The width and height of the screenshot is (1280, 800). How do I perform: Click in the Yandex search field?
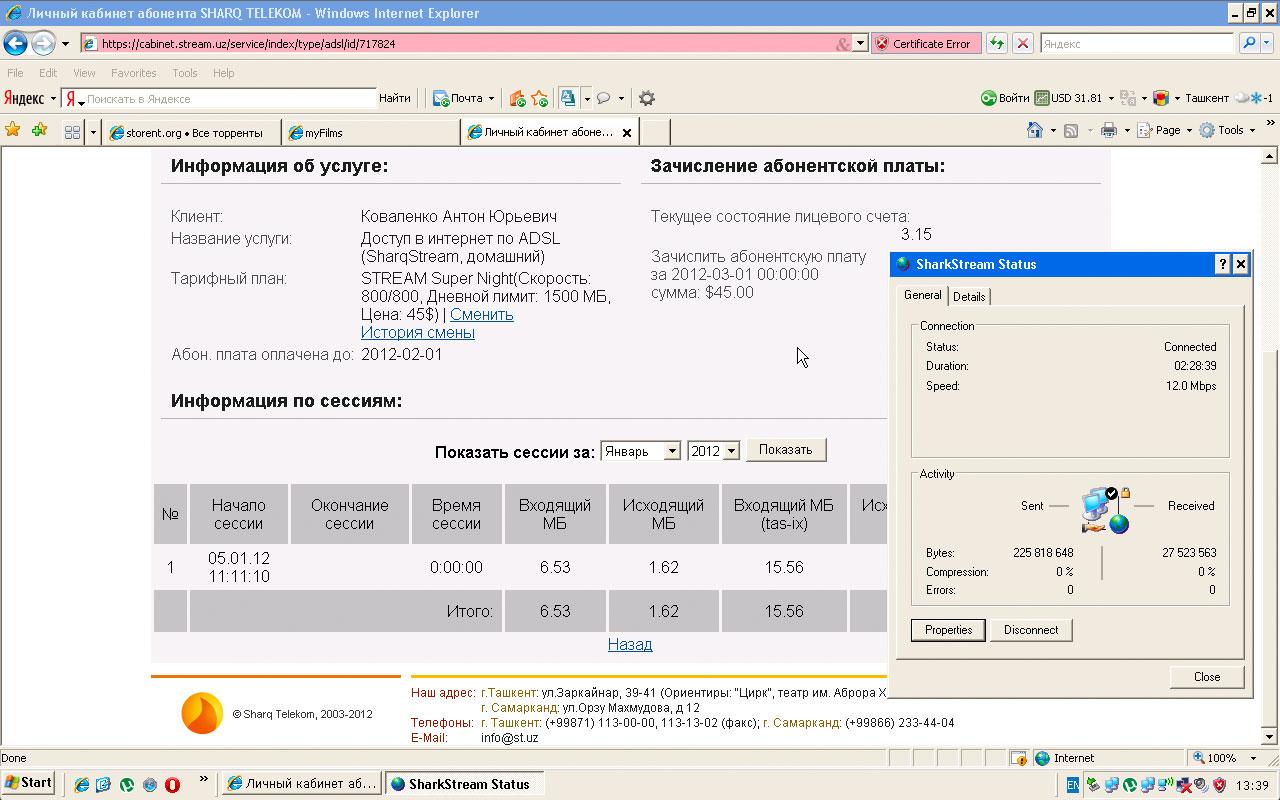coord(230,99)
